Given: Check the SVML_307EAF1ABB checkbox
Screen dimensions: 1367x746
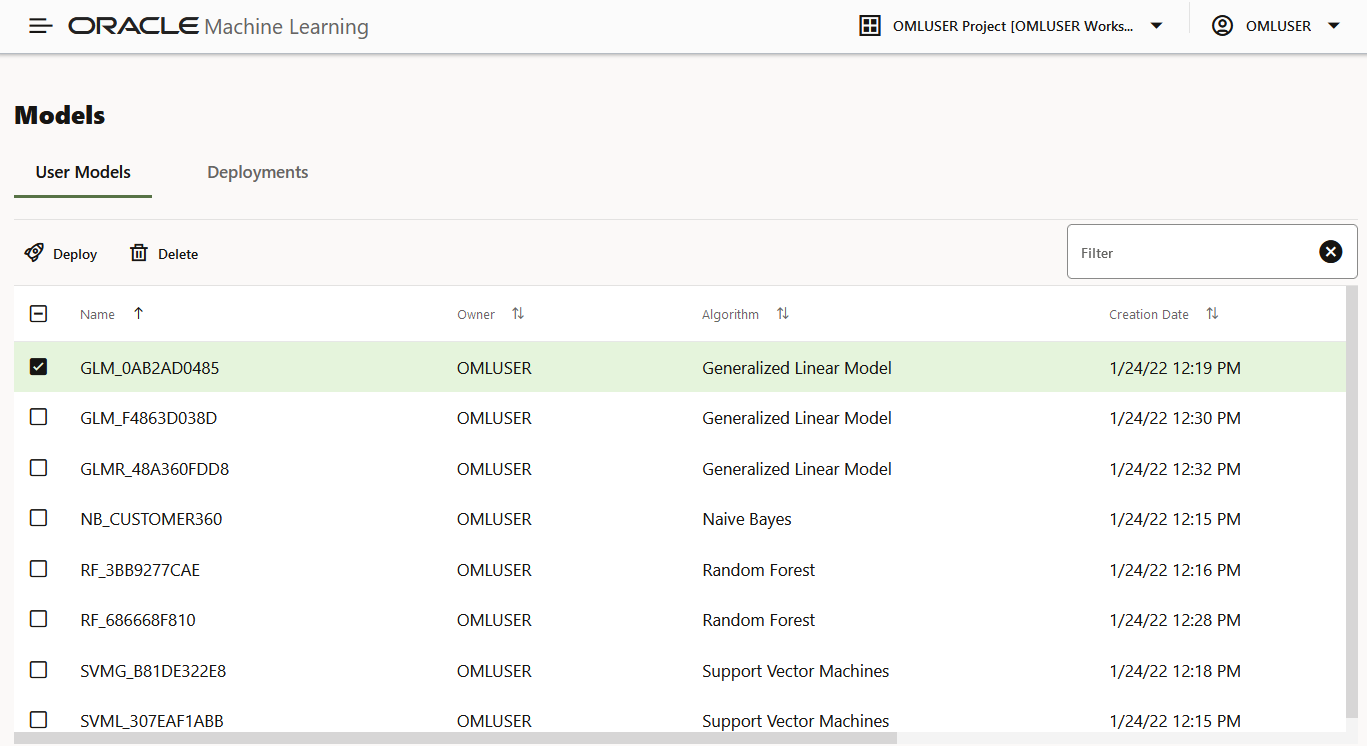Looking at the screenshot, I should tap(38, 720).
